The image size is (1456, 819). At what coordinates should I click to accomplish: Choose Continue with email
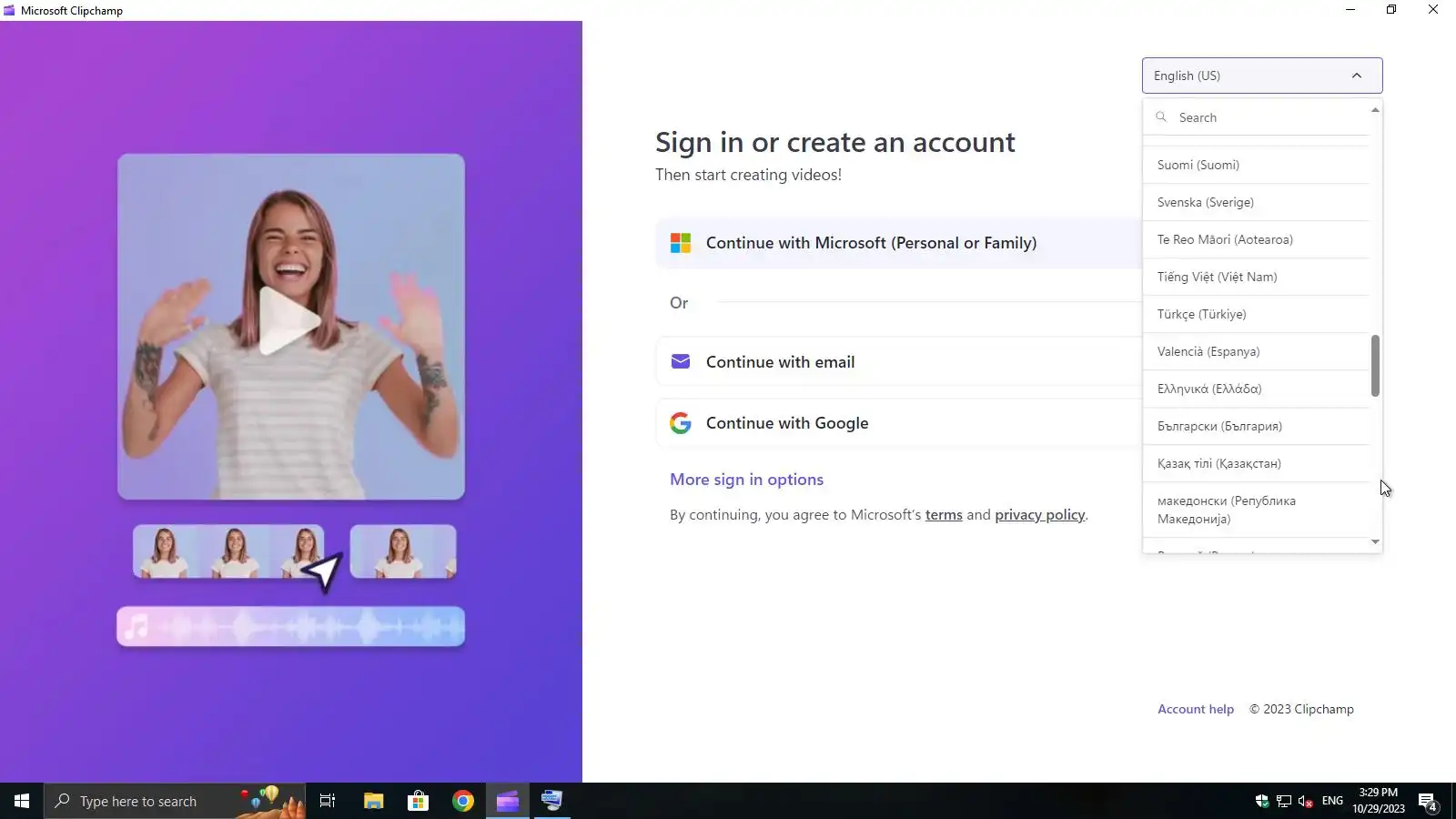click(x=898, y=362)
